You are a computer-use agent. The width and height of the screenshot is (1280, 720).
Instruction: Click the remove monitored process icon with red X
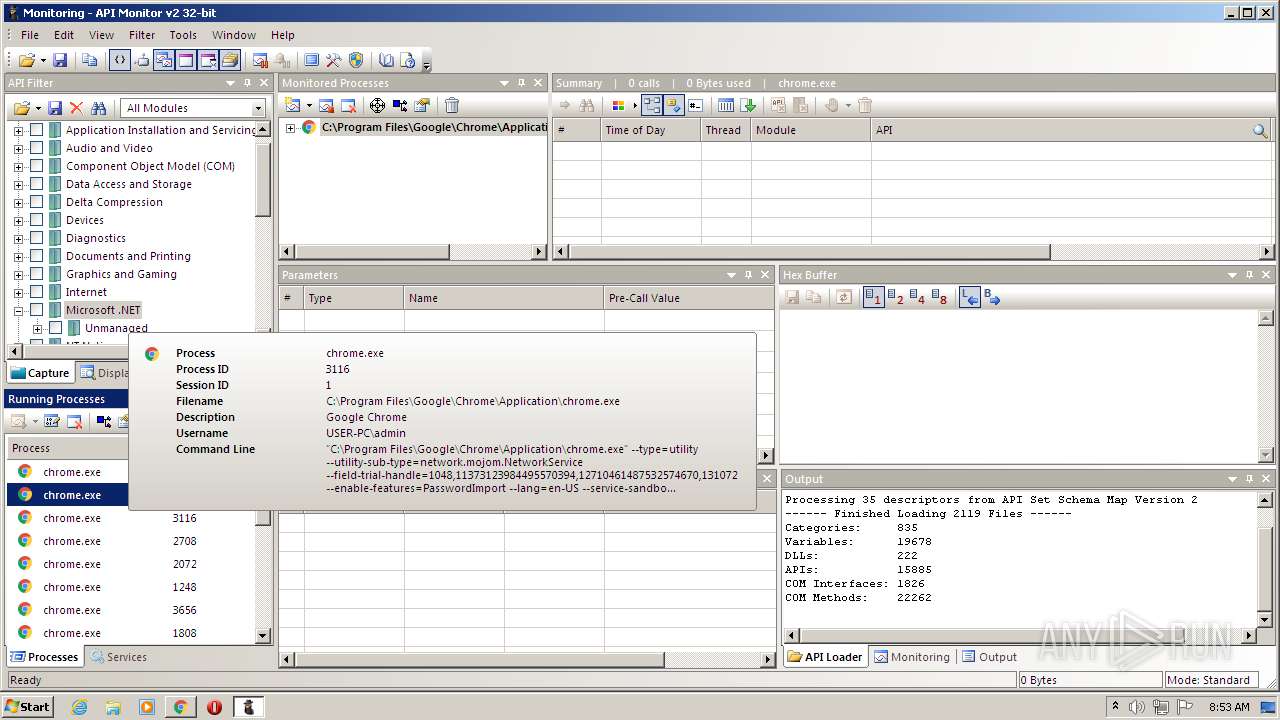pyautogui.click(x=349, y=105)
